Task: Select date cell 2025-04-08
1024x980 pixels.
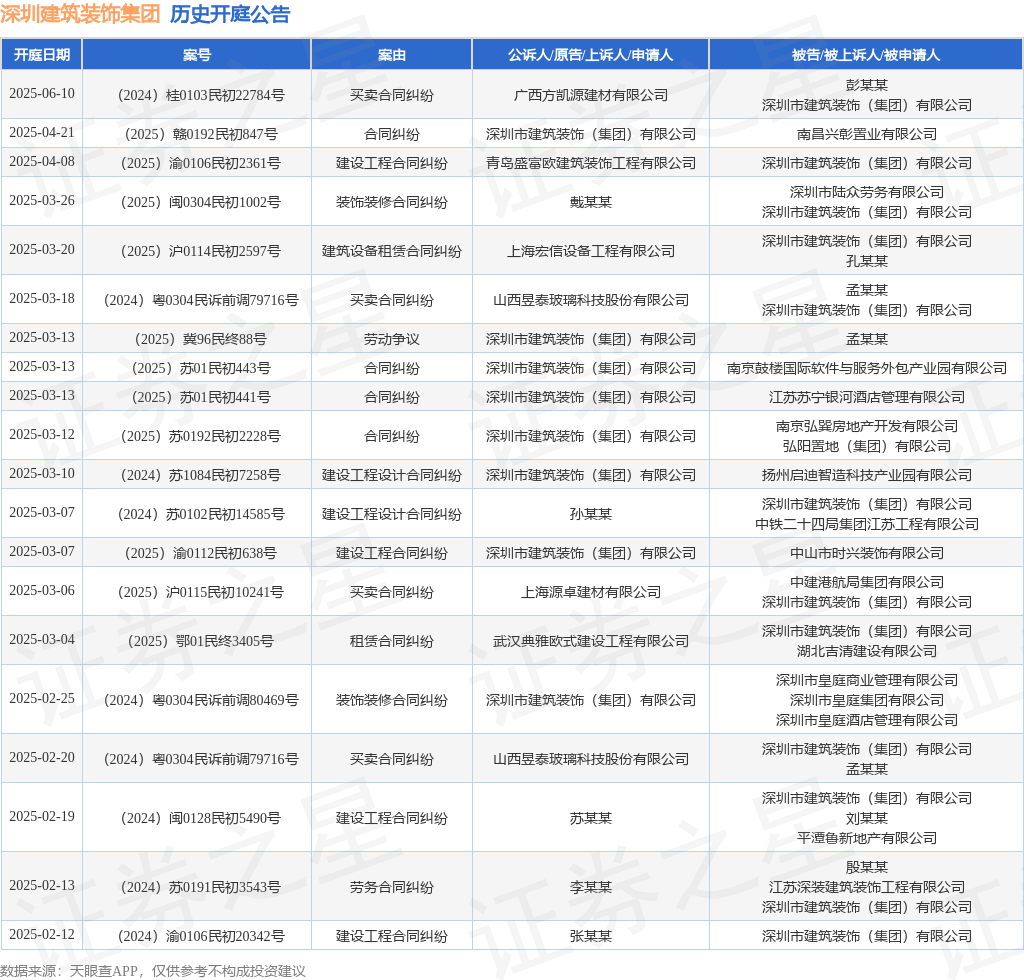Action: (42, 161)
